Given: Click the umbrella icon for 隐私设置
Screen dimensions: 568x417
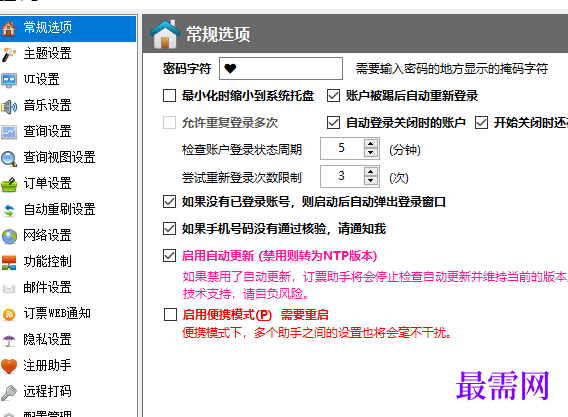Looking at the screenshot, I should coord(9,340).
